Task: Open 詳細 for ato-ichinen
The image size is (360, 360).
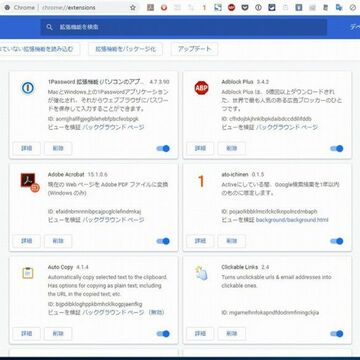Action: 200,241
